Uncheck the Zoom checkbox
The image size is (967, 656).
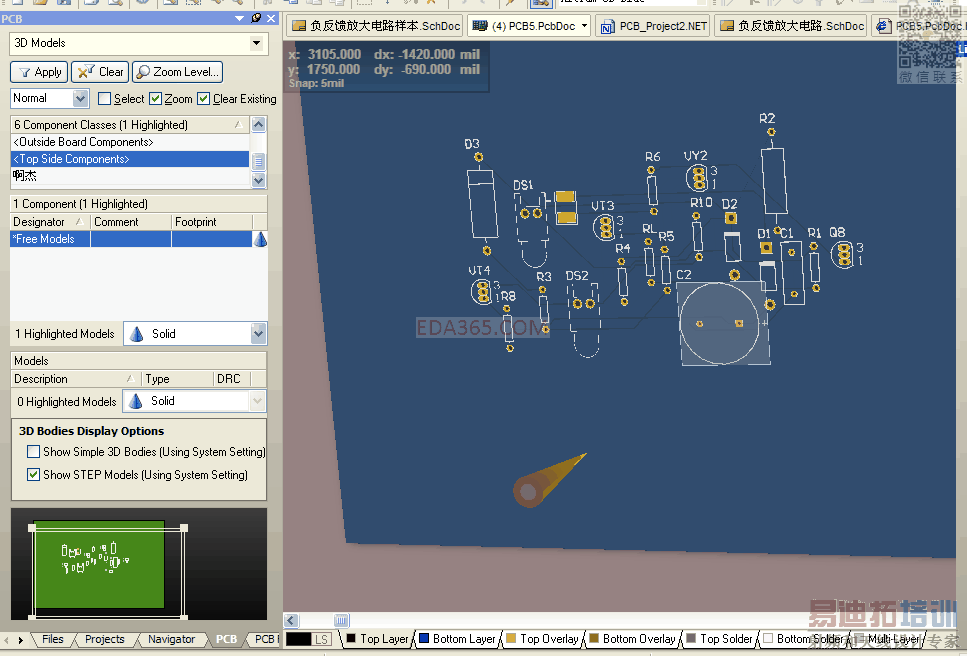[x=155, y=99]
